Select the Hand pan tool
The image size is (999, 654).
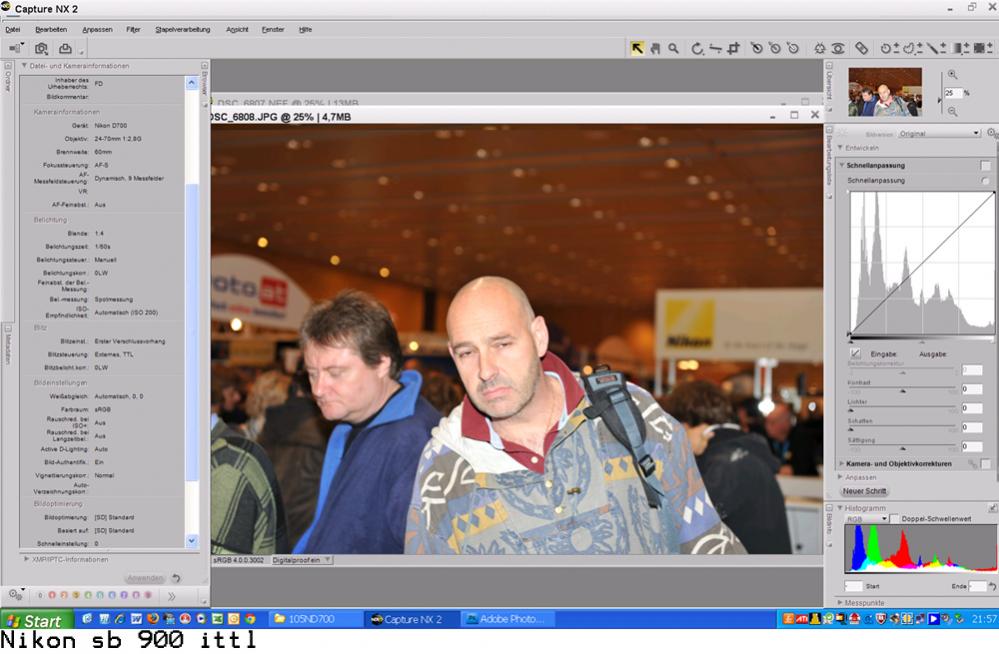pos(655,48)
